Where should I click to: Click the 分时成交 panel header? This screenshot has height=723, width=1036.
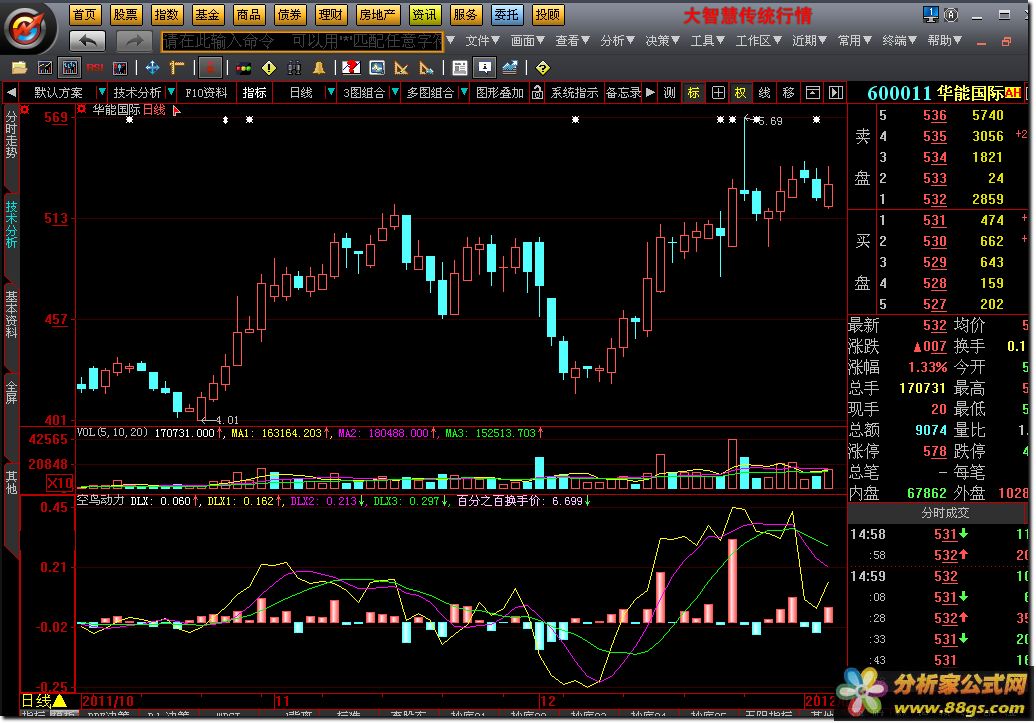point(945,512)
